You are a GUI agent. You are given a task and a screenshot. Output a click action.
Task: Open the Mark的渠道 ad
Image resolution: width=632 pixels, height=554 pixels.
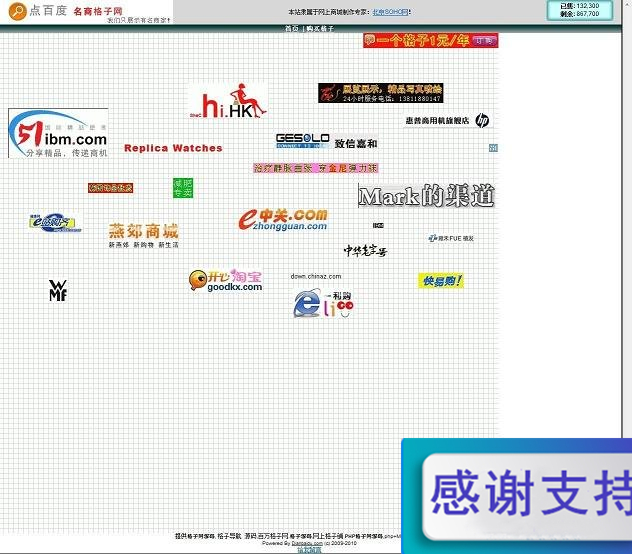click(426, 196)
